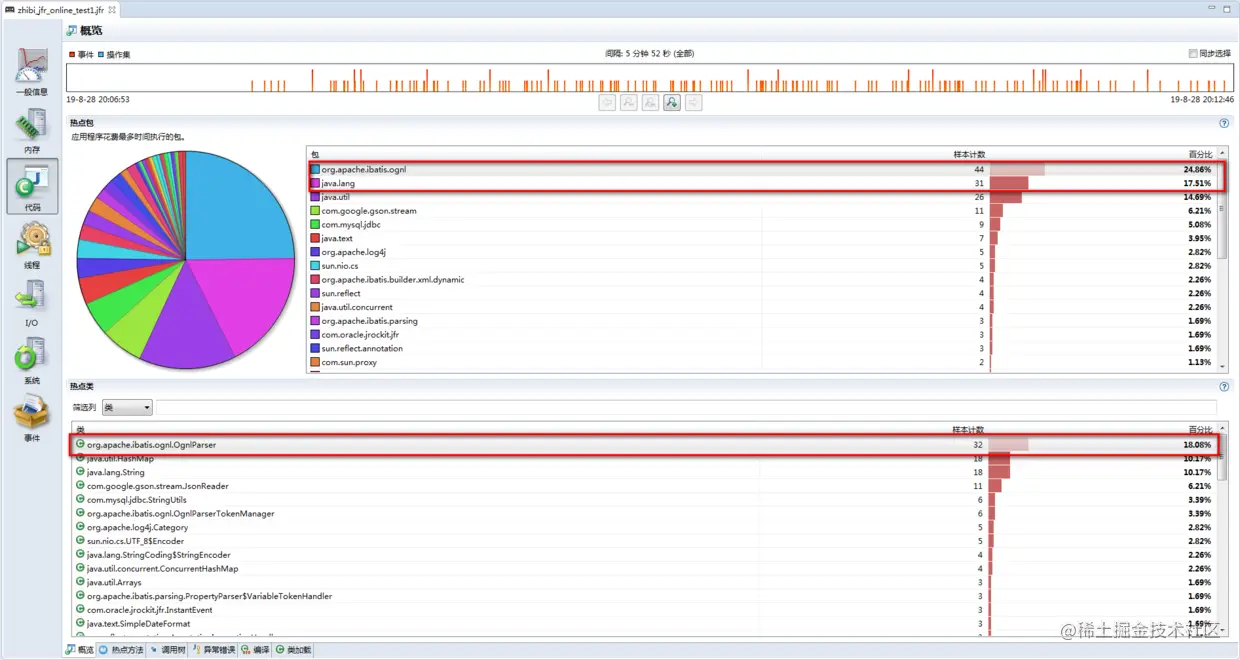Click java.lang package color swatch

coord(315,183)
